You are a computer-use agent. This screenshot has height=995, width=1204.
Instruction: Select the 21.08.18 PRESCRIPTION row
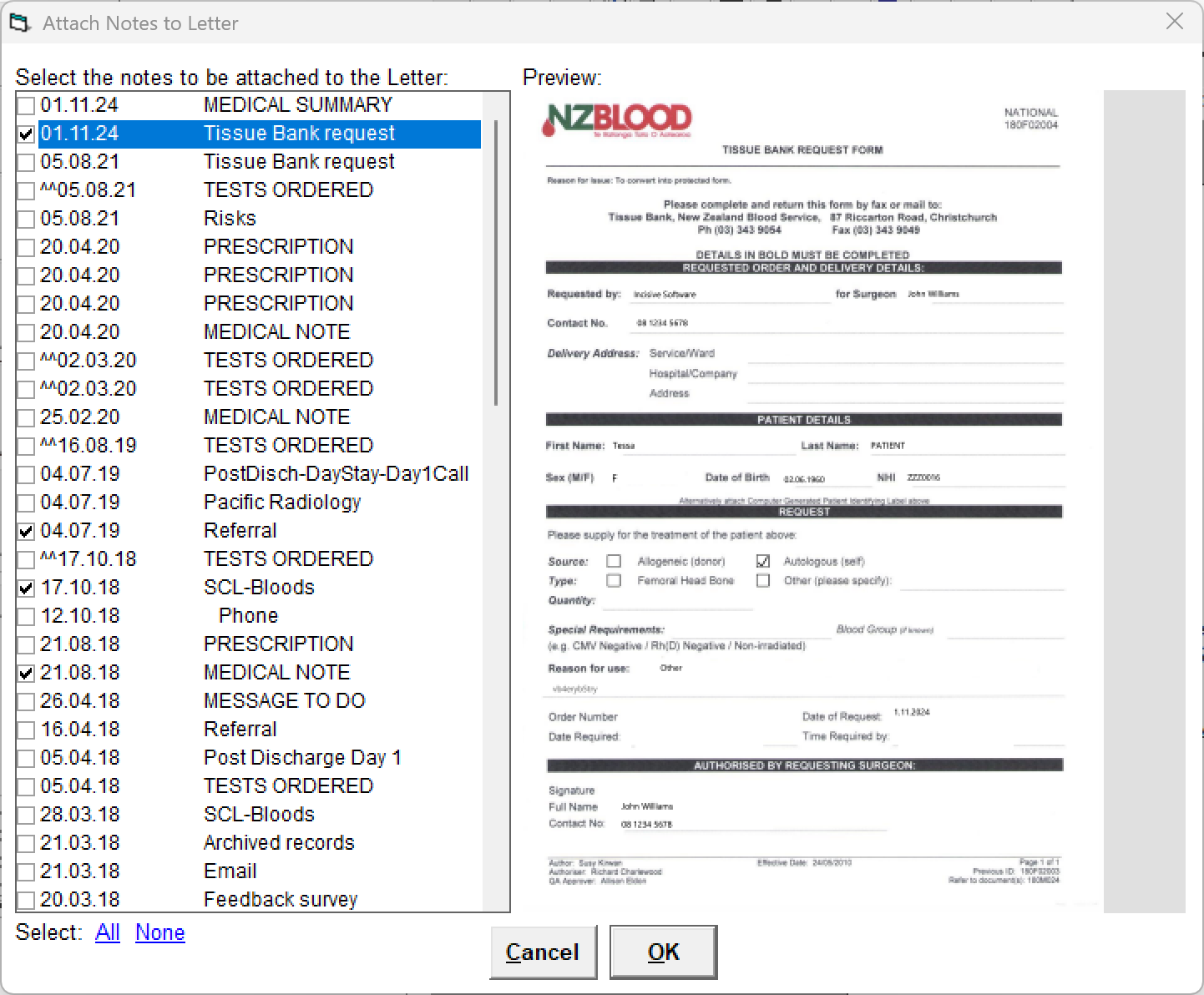[260, 644]
